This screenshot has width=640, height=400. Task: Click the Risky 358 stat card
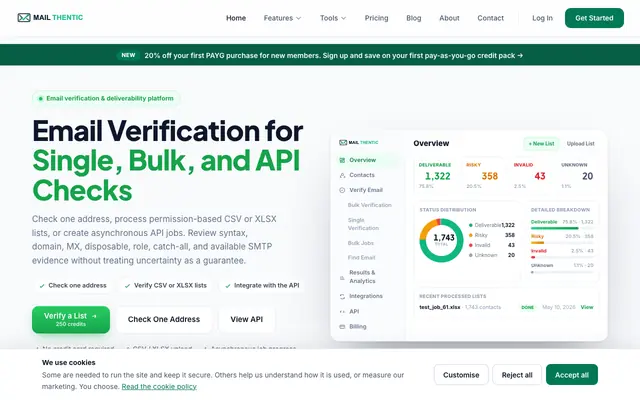[483, 176]
